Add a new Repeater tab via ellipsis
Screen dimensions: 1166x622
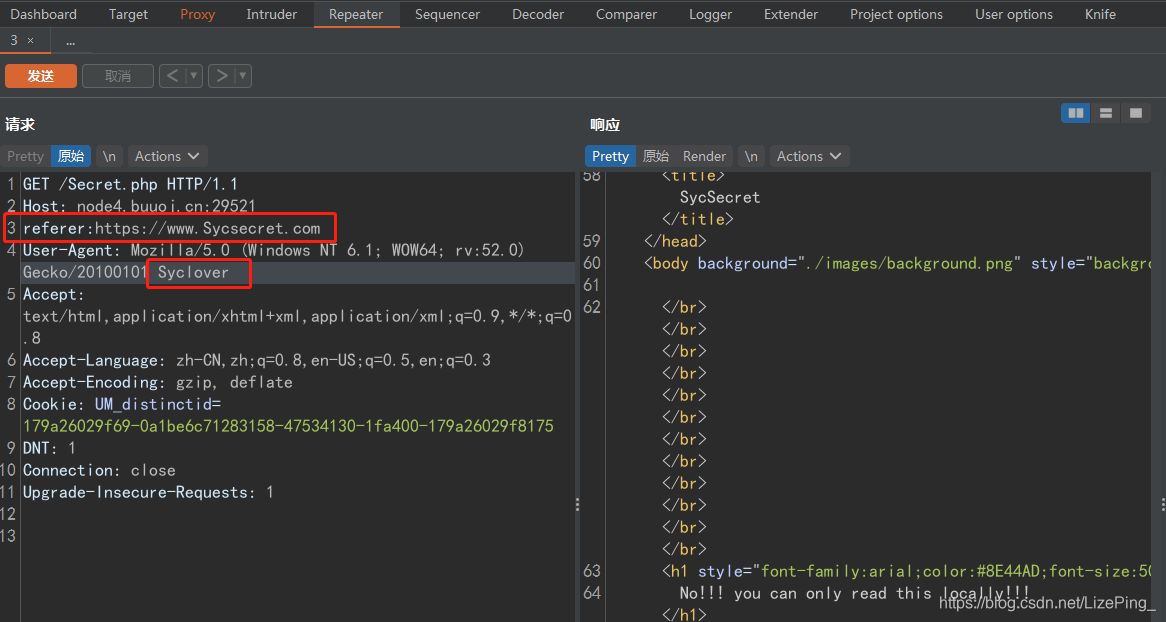coord(71,42)
